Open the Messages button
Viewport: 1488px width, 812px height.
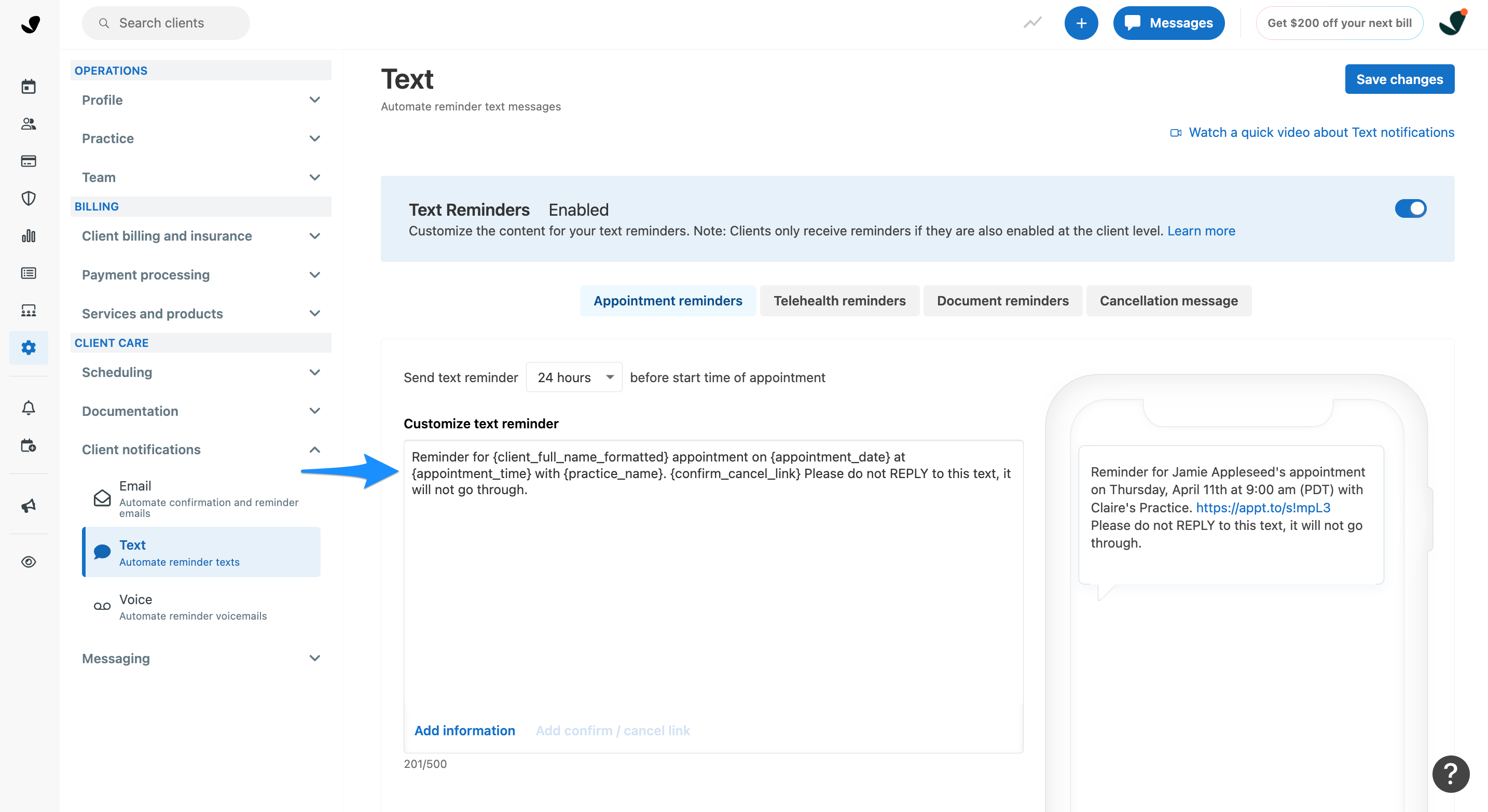click(x=1168, y=23)
